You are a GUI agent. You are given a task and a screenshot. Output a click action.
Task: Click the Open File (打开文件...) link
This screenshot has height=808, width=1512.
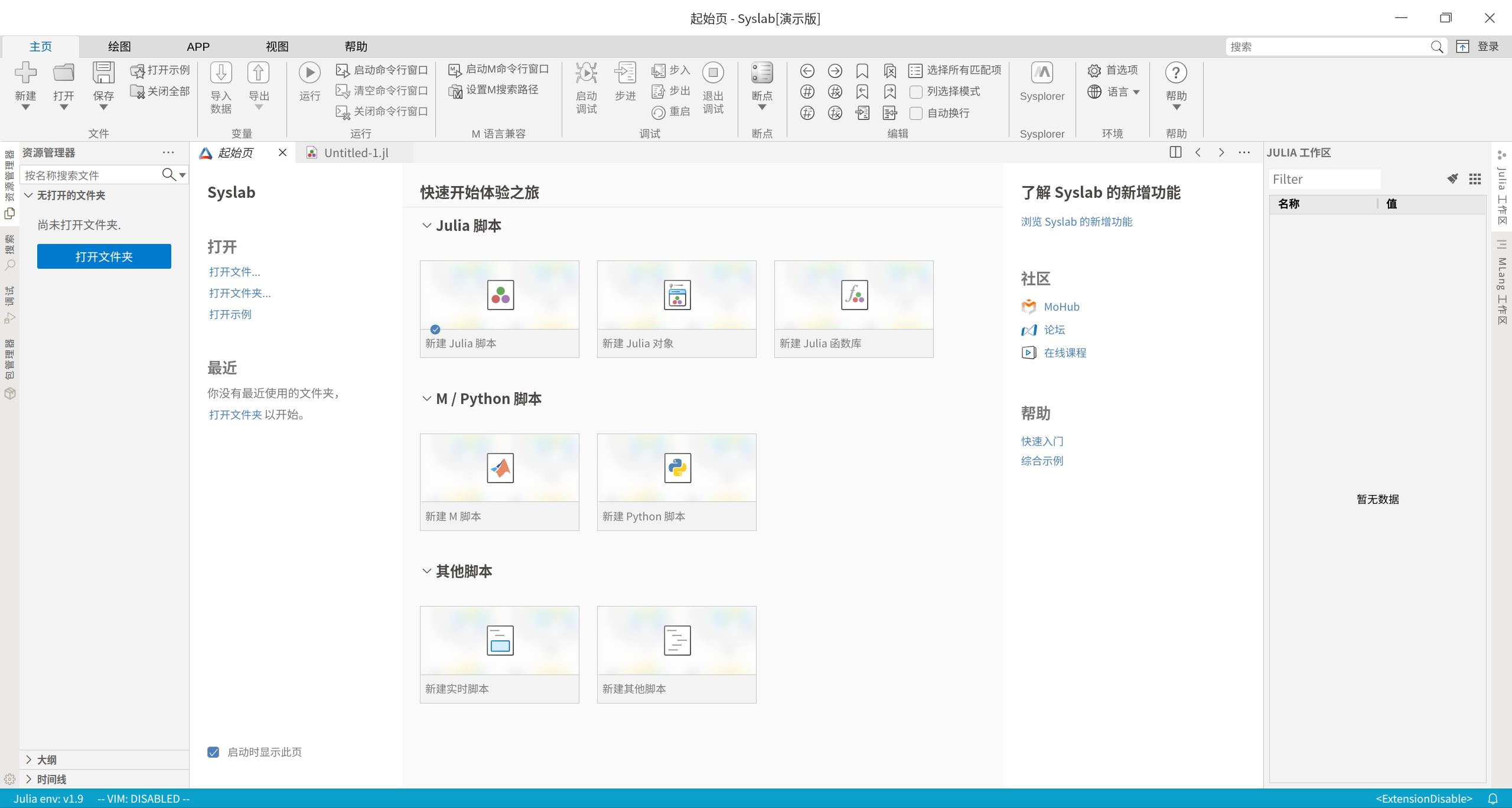click(234, 272)
